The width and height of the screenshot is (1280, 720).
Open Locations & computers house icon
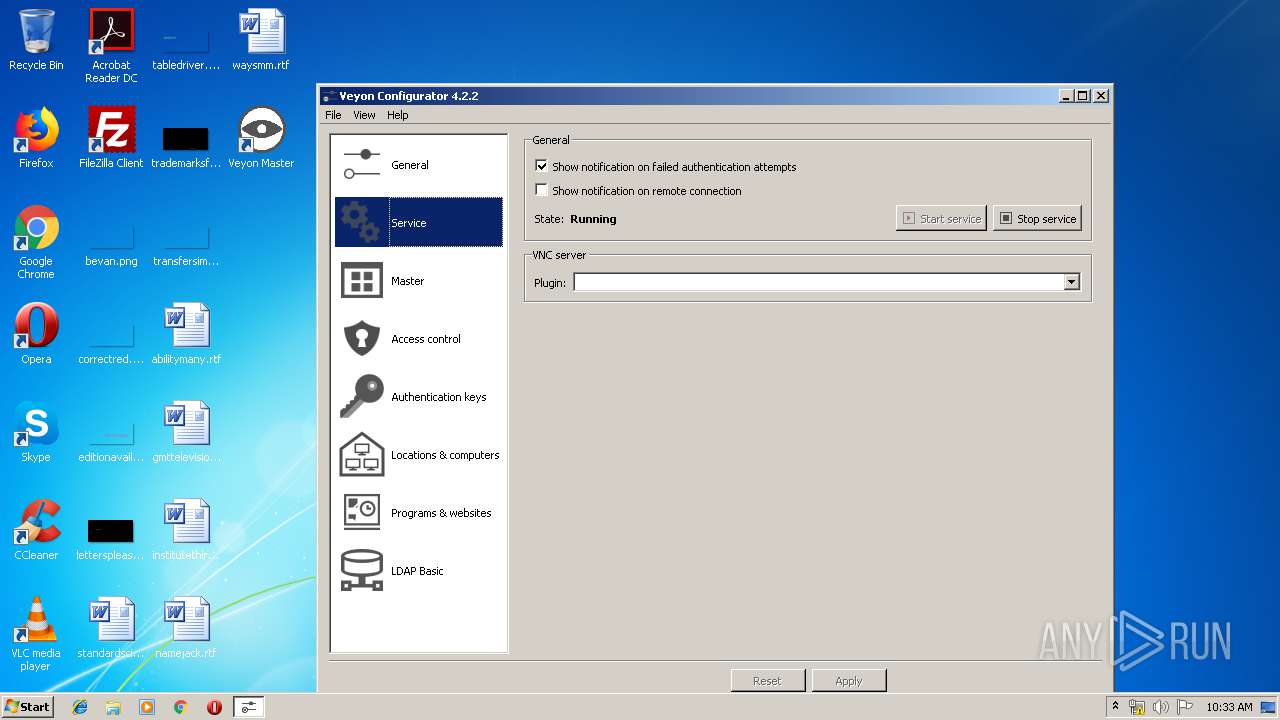pos(362,454)
